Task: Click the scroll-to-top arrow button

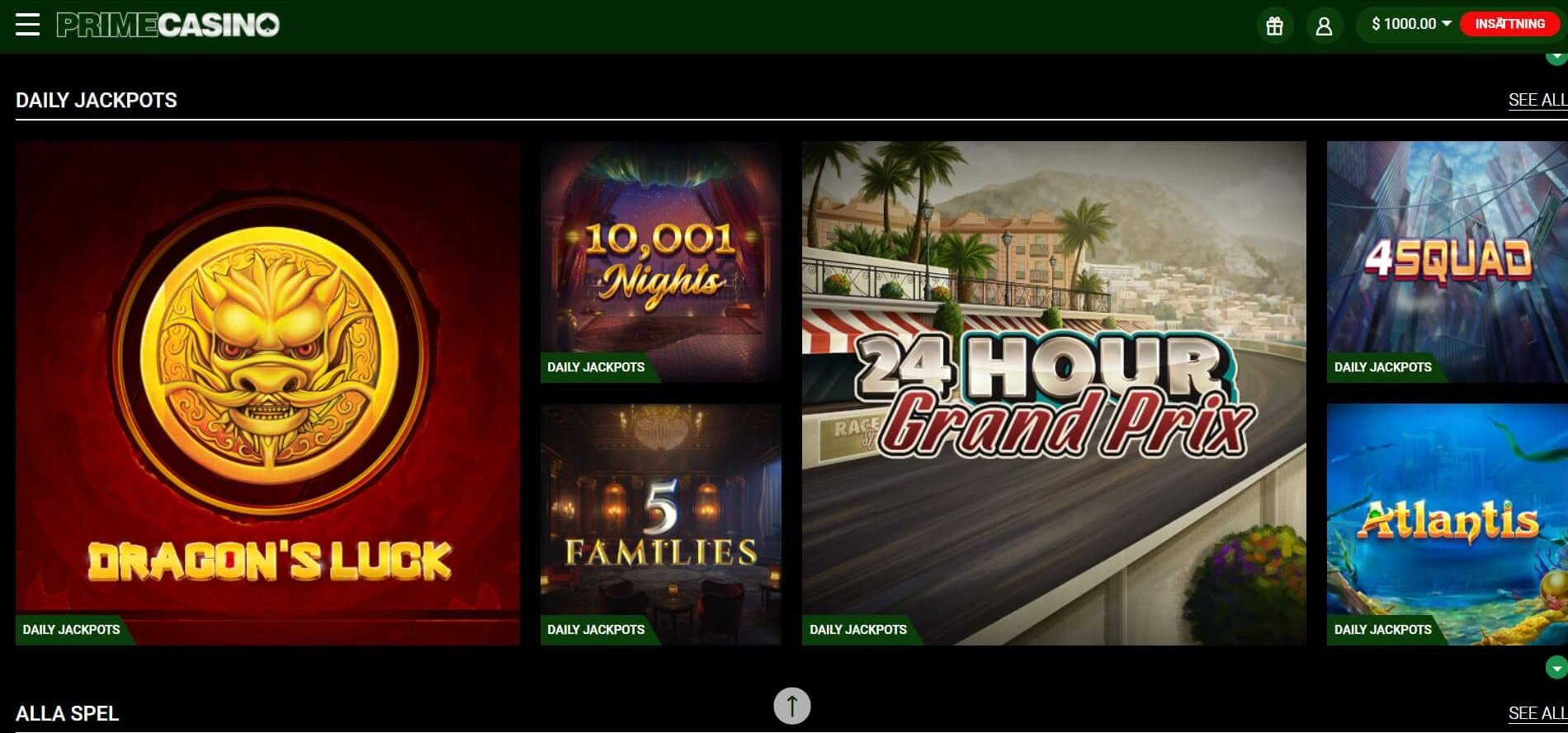Action: [791, 706]
